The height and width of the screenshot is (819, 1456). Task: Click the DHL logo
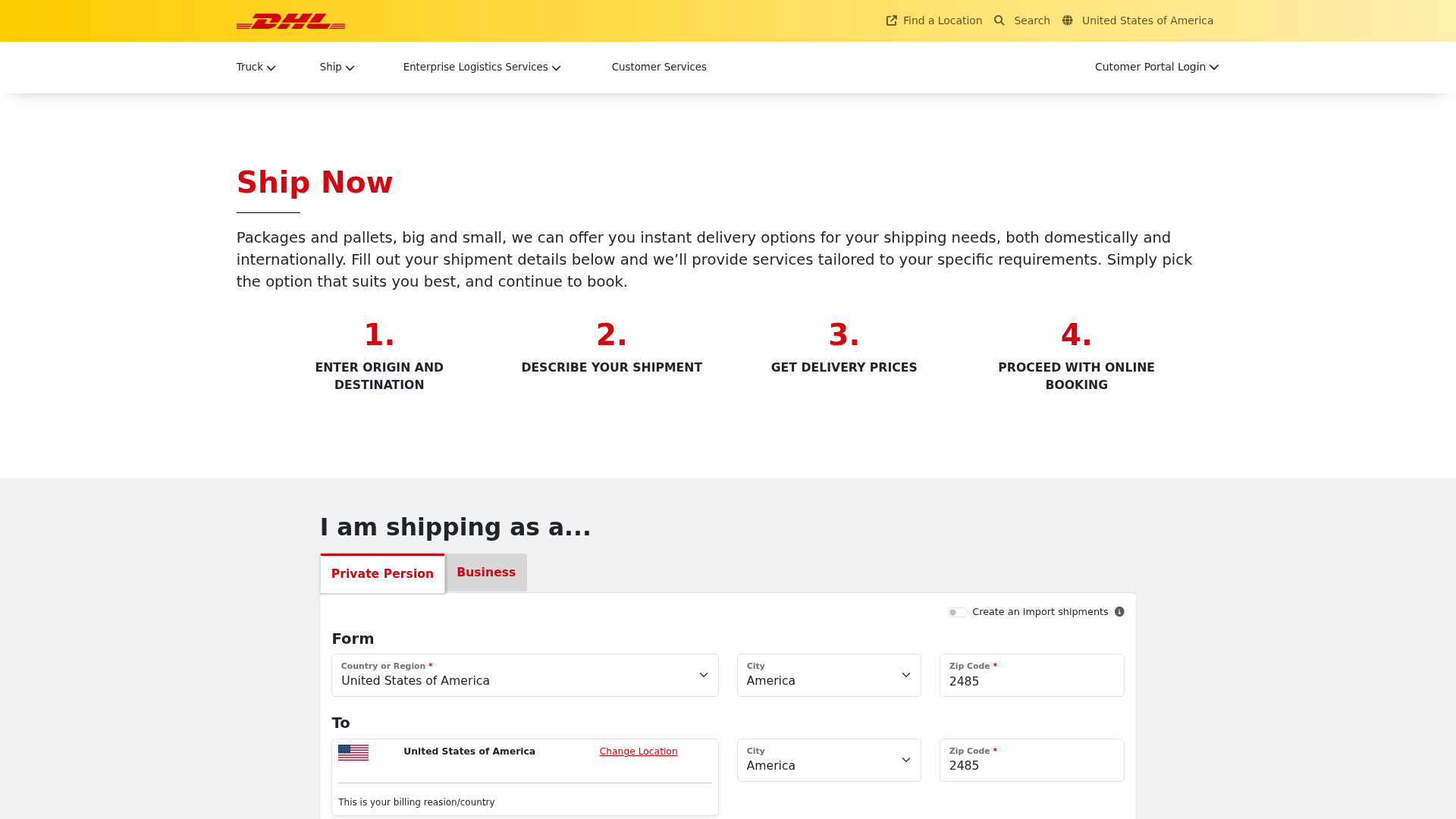pyautogui.click(x=290, y=20)
